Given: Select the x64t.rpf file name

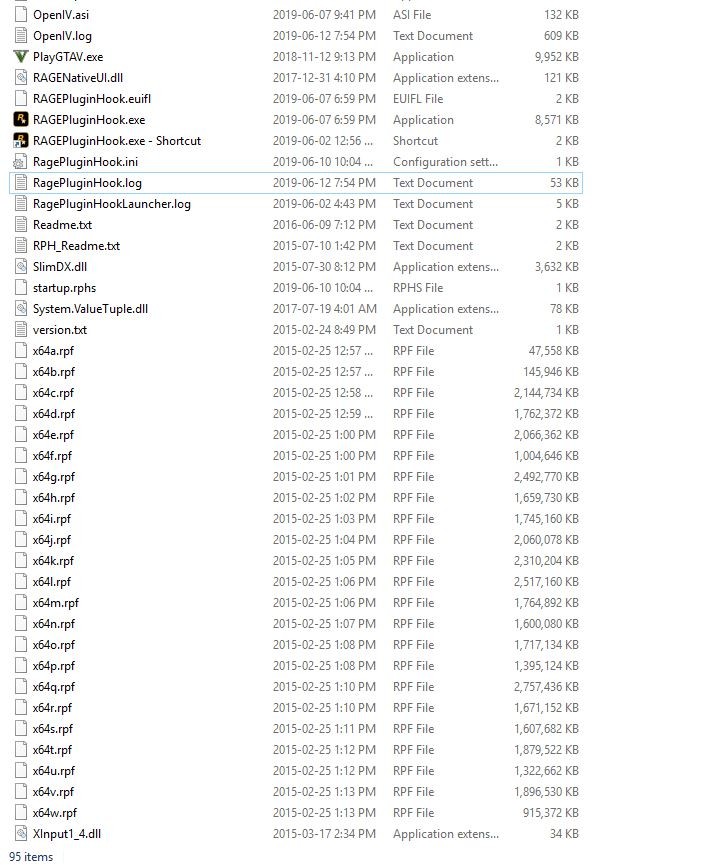Looking at the screenshot, I should tap(52, 750).
